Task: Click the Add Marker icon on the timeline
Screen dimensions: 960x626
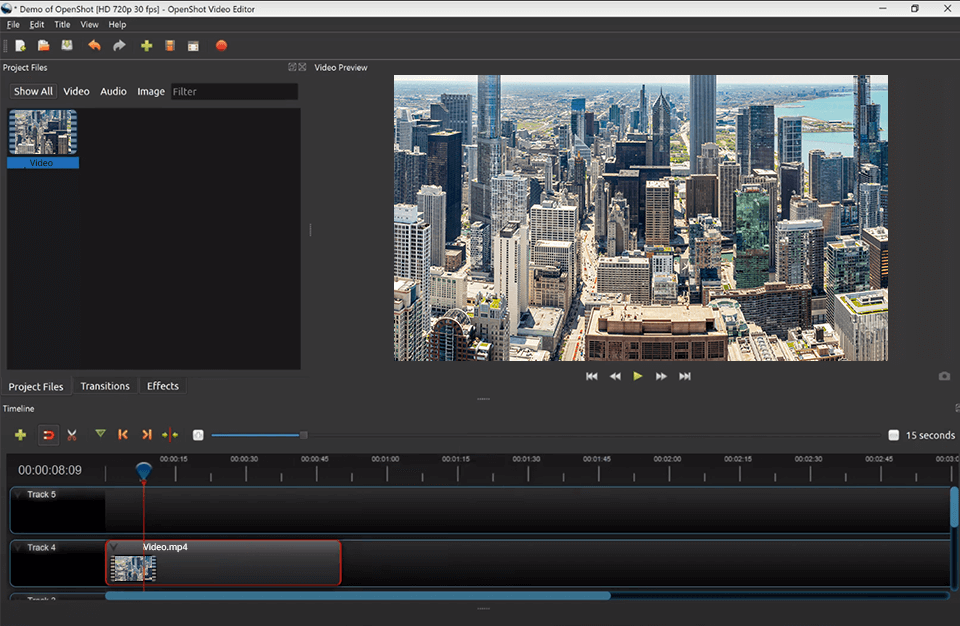Action: [x=100, y=435]
